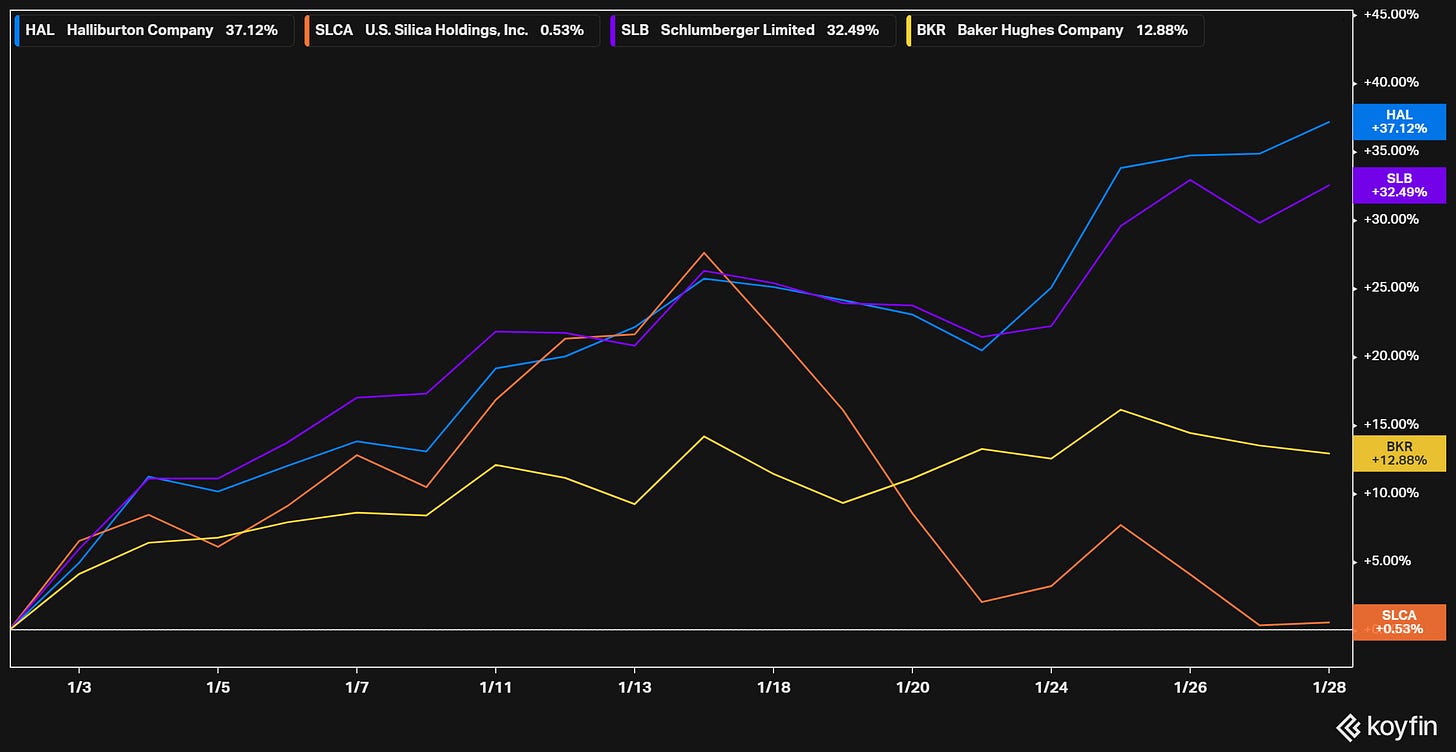
Task: Click the 12.88% value in BKR legend
Action: click(1162, 30)
